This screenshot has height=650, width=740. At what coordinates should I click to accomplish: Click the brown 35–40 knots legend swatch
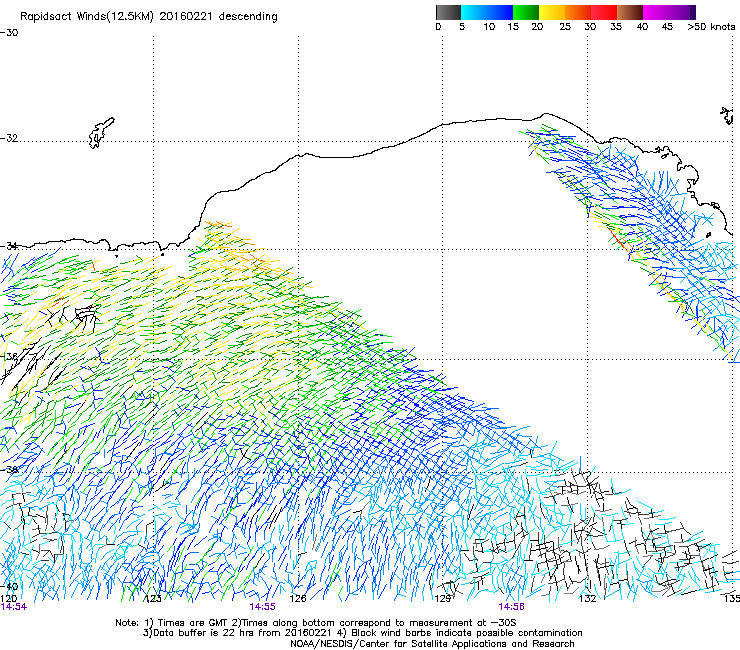coord(630,12)
